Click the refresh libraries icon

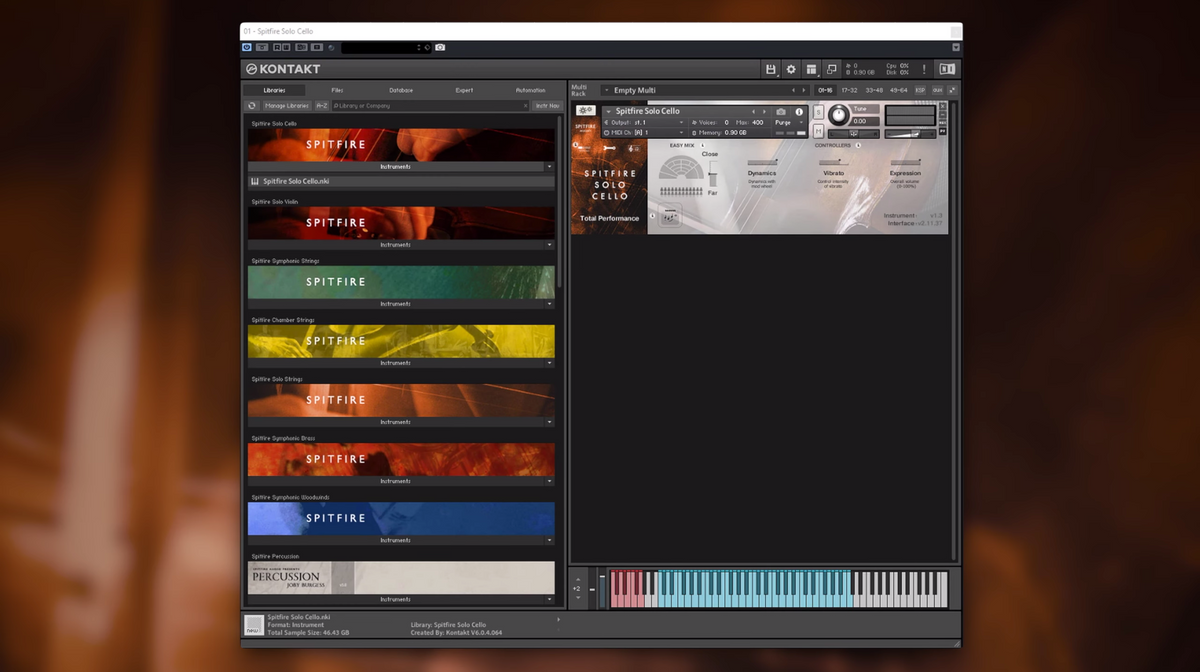[253, 105]
